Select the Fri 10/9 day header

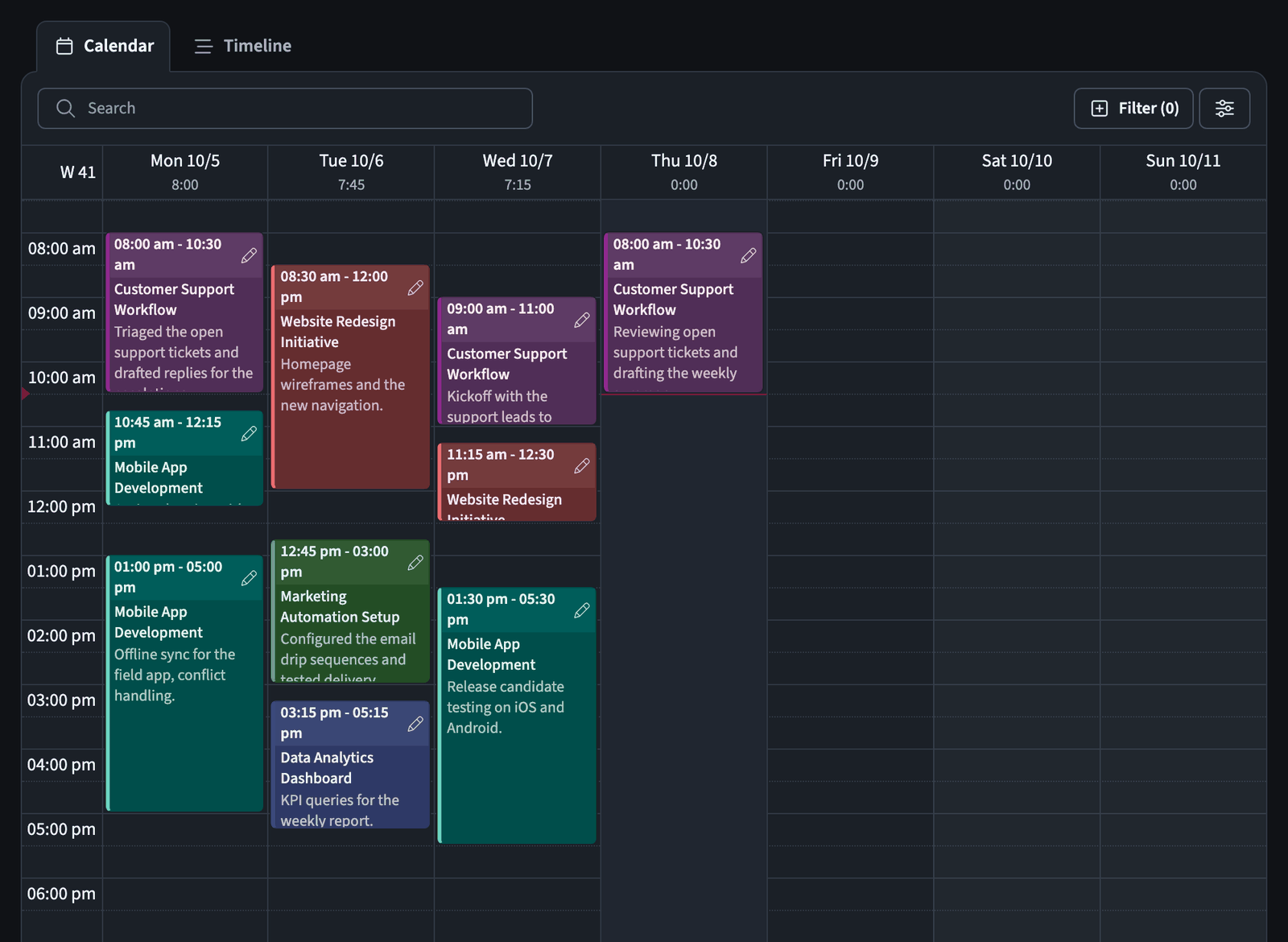click(x=851, y=171)
